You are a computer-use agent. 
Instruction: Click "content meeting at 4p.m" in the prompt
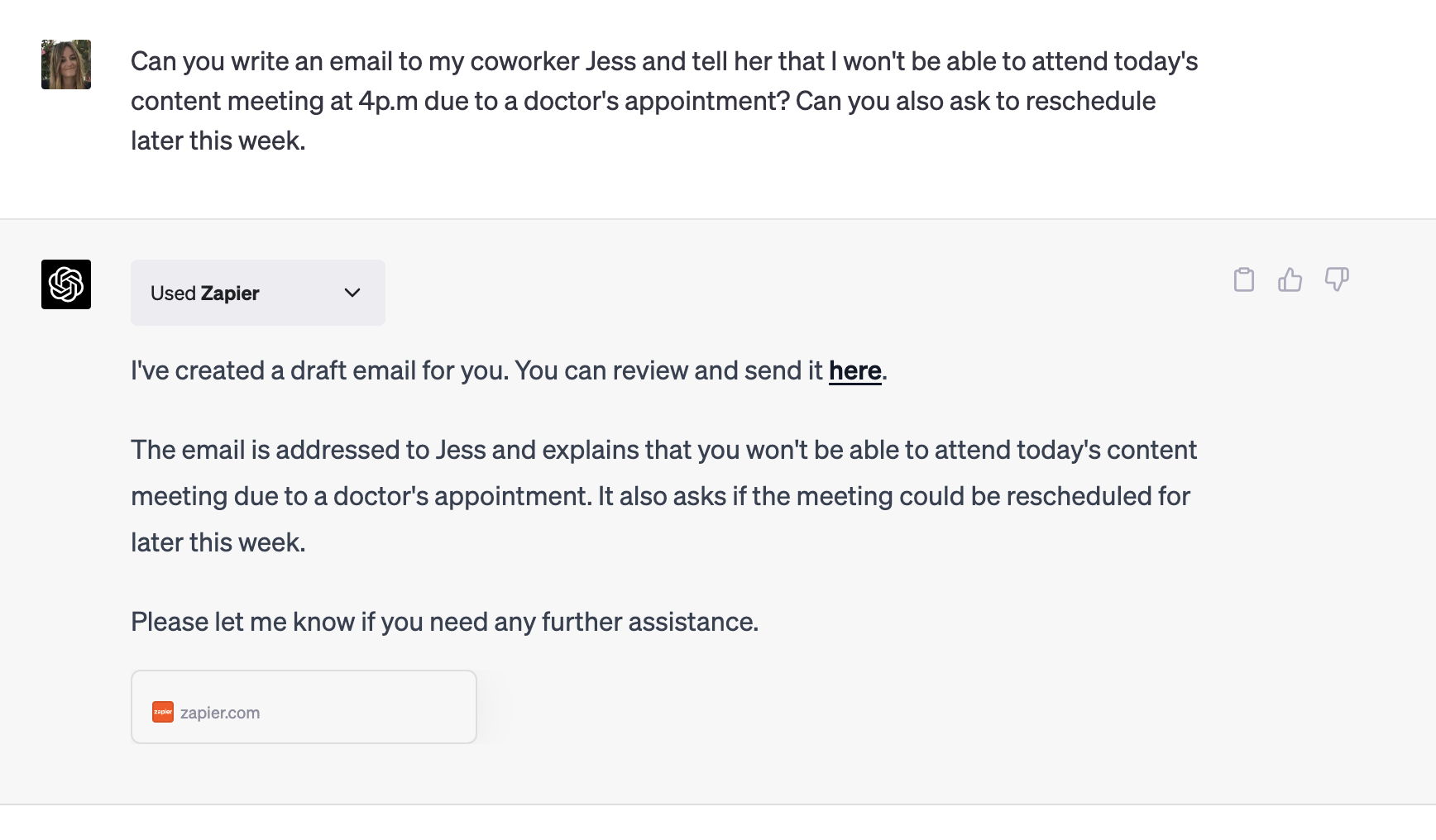coord(275,101)
